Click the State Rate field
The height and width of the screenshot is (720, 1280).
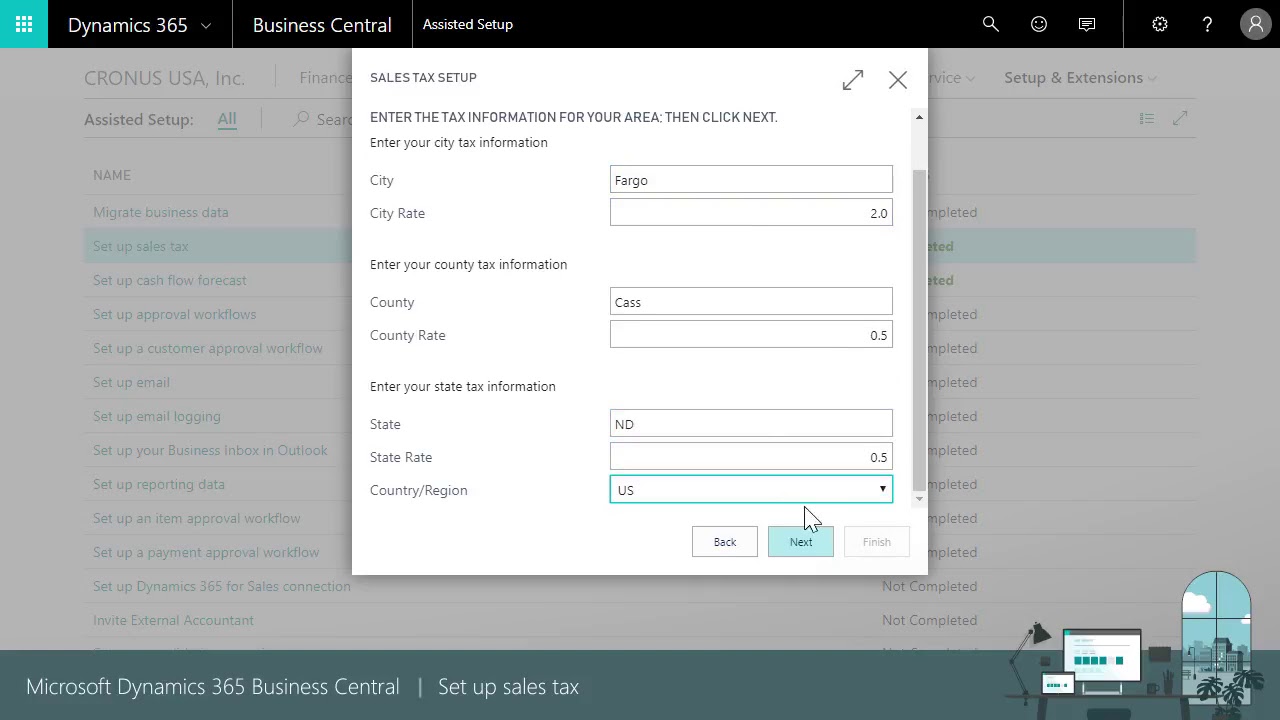pos(751,457)
